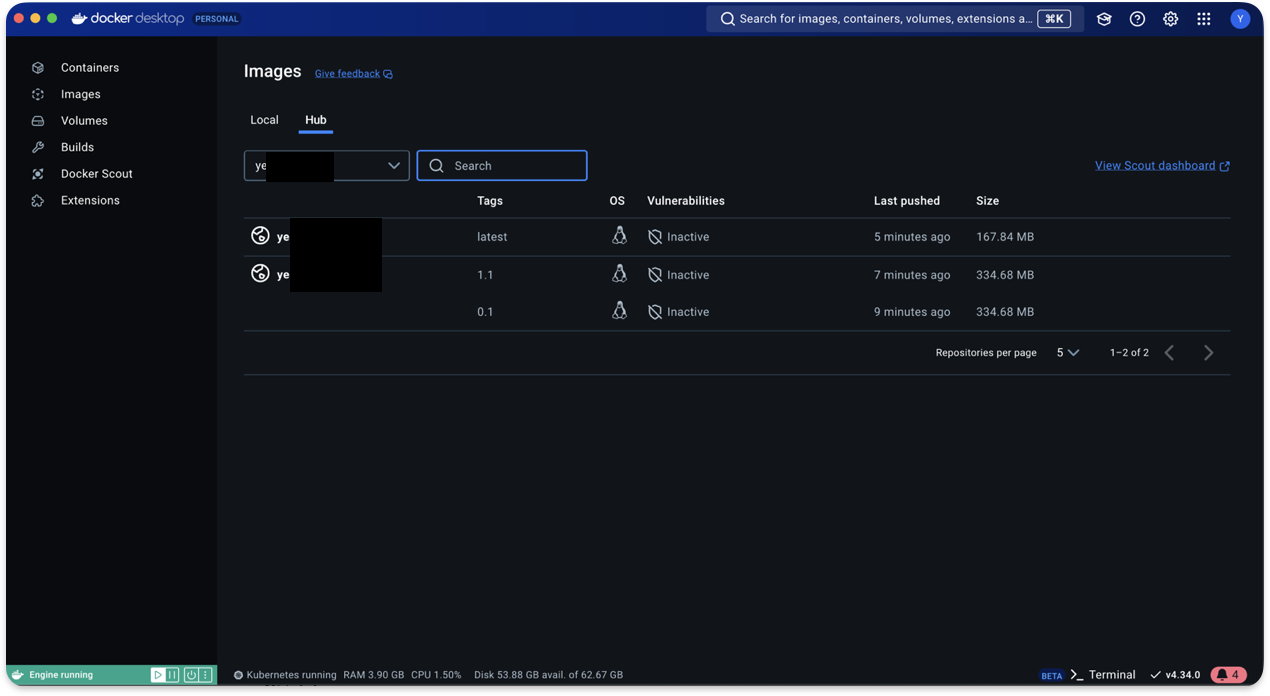Viewport: 1270px width, 696px height.
Task: Open the Settings gear icon
Action: (x=1170, y=19)
